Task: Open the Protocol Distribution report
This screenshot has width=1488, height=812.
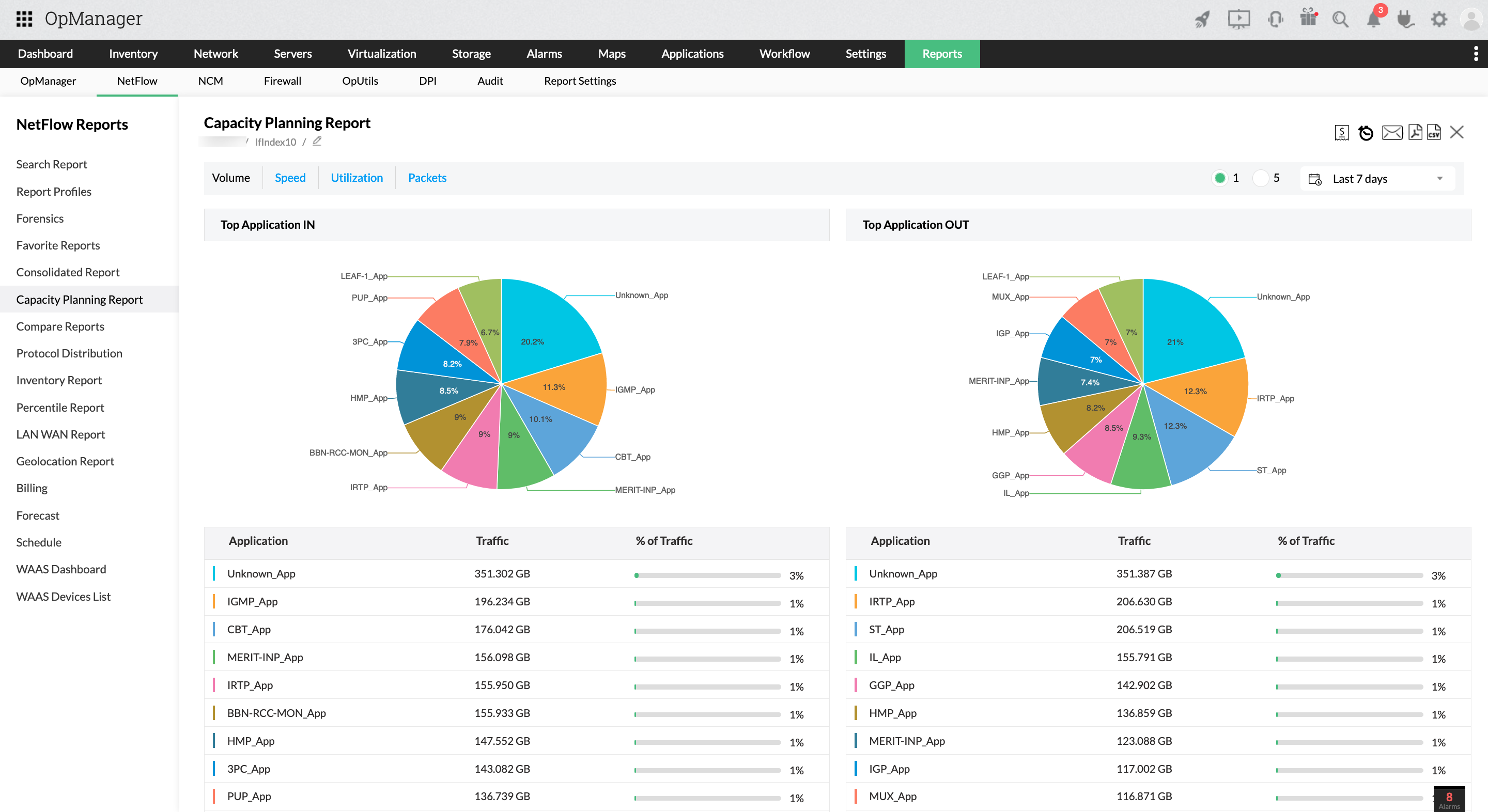Action: pyautogui.click(x=69, y=353)
